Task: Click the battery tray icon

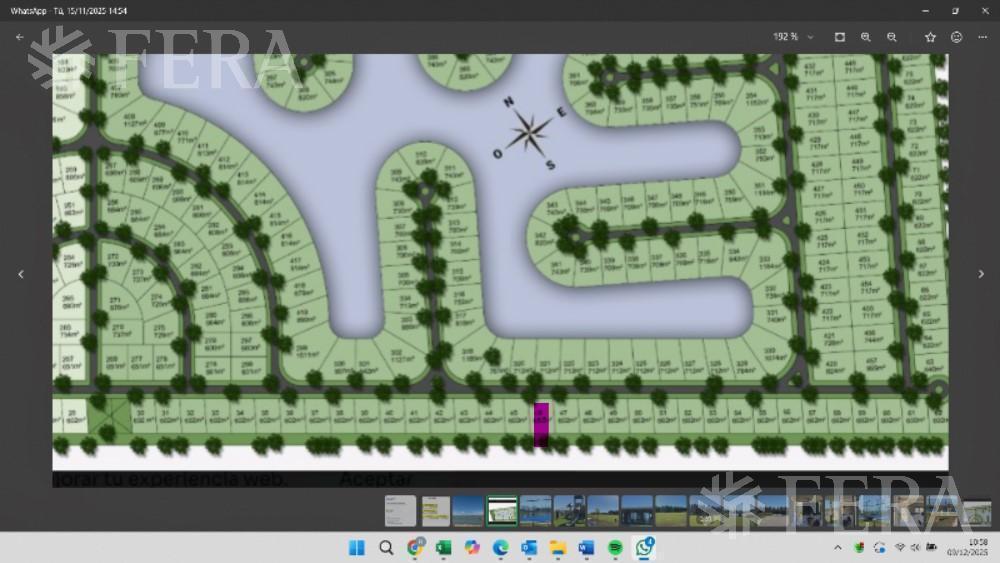Action: [x=931, y=547]
